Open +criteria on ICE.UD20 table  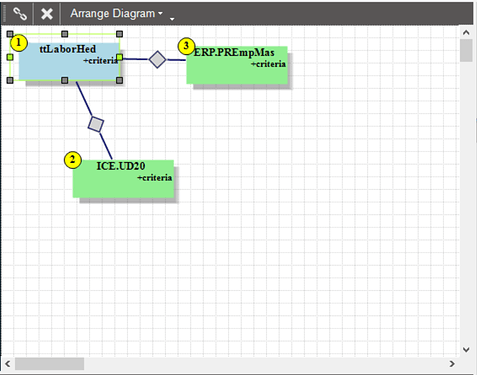[155, 178]
